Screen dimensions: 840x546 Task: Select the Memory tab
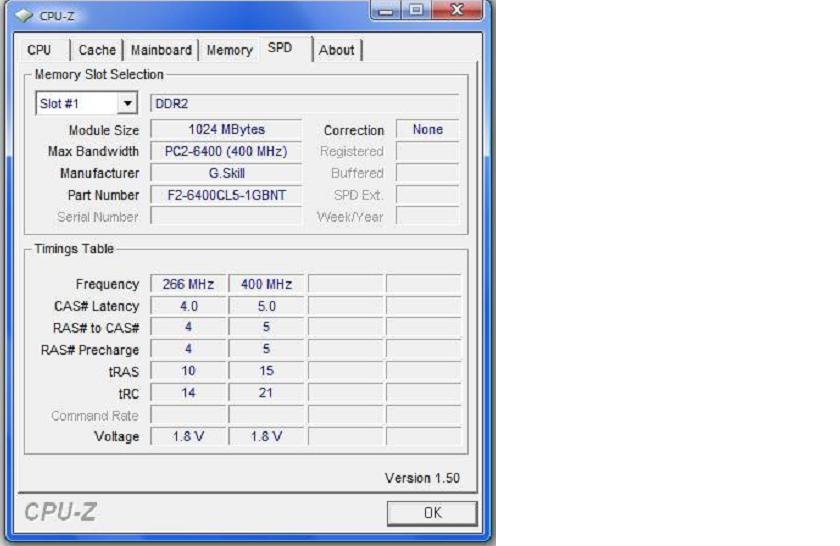coord(229,50)
